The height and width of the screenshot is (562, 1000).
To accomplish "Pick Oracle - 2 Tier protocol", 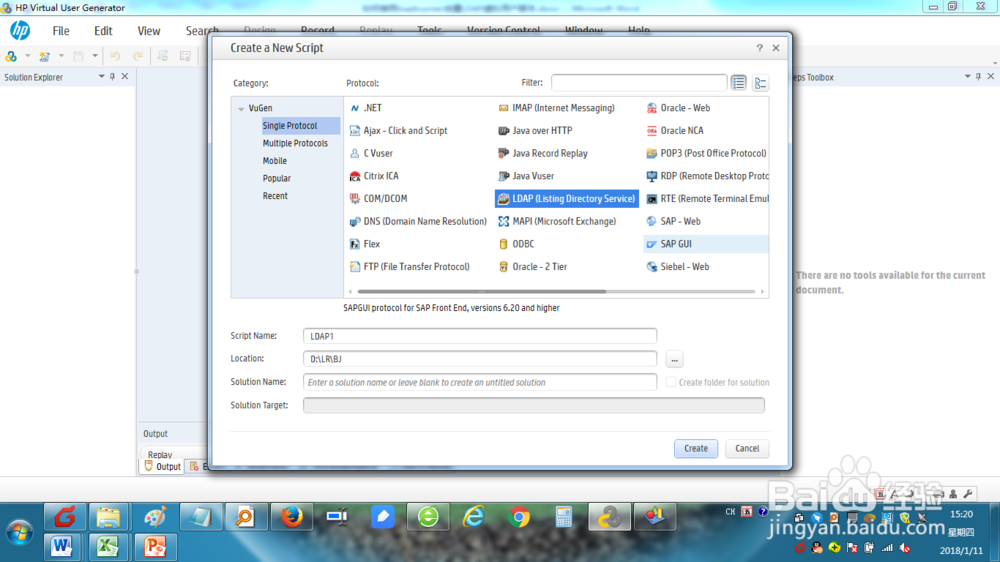I will pos(533,267).
